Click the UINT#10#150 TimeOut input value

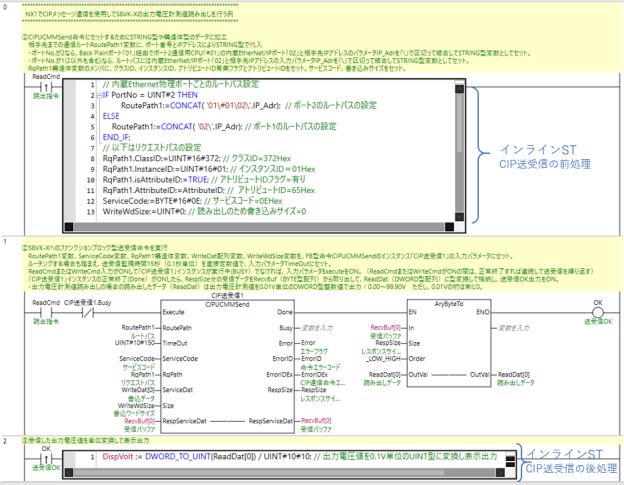(135, 343)
